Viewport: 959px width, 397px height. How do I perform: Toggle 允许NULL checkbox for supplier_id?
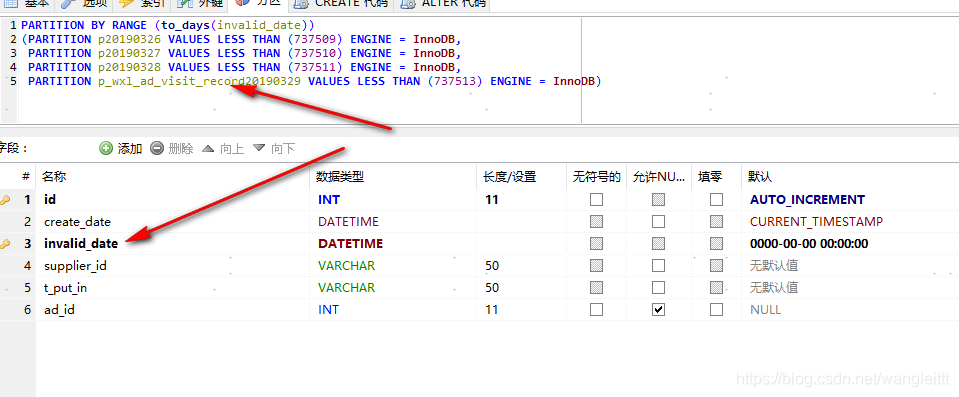pos(658,265)
